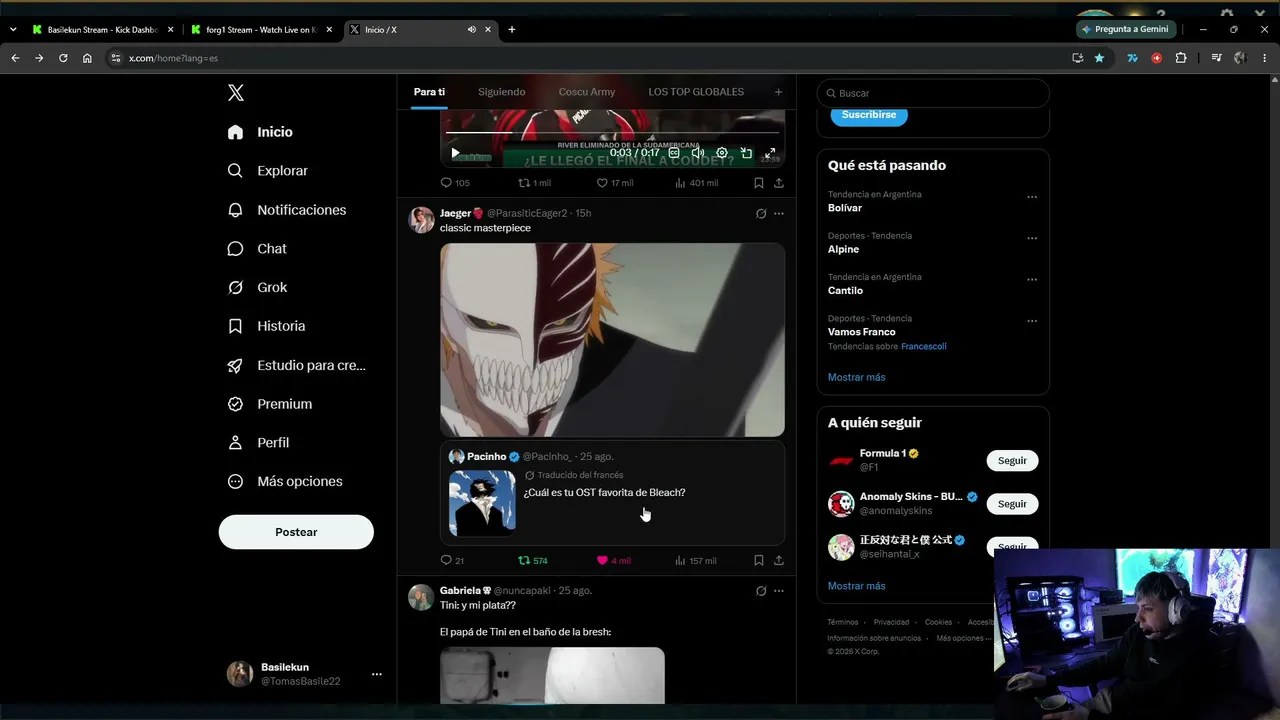
Task: Open Grok explain icon on Jaeger's post
Action: click(761, 213)
